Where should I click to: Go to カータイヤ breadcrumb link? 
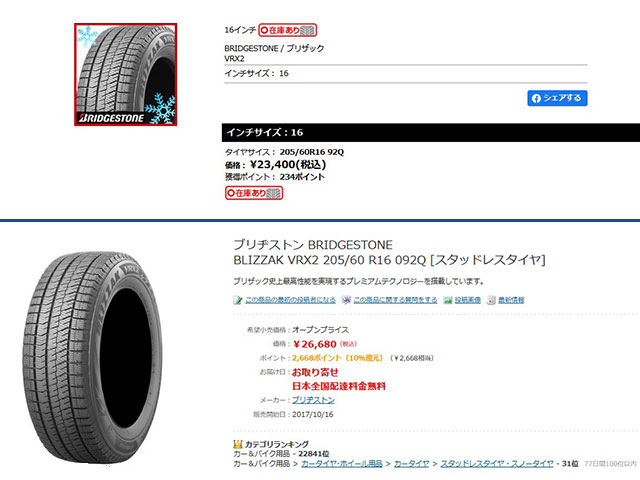click(x=411, y=464)
